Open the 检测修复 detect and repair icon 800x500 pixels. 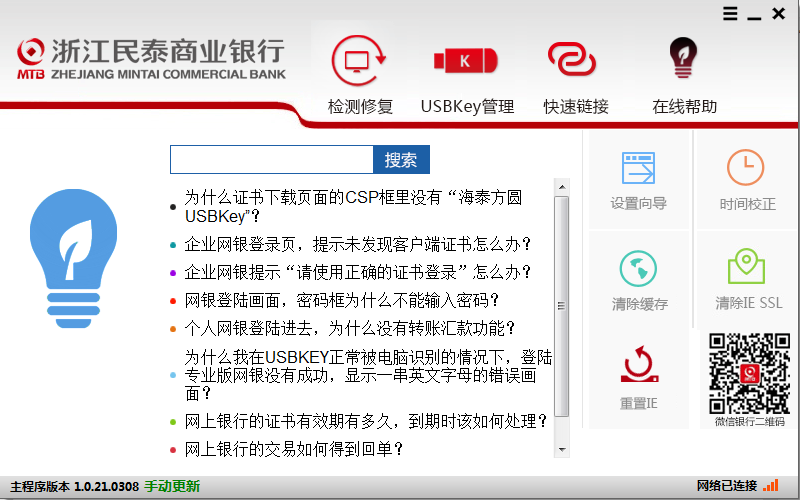pos(359,61)
